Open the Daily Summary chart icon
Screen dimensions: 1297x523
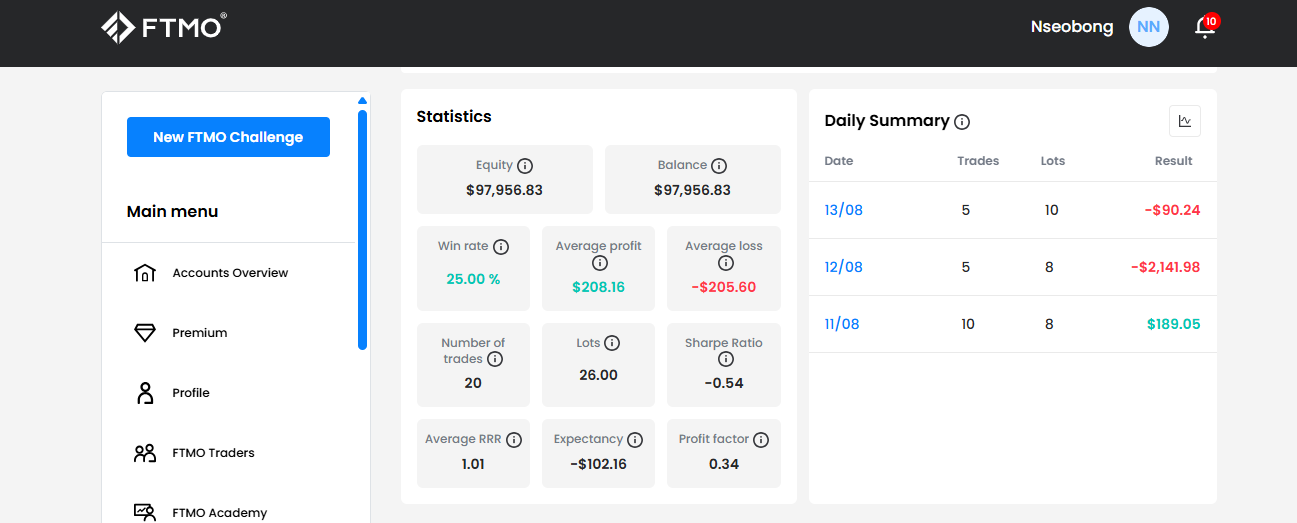click(1185, 121)
